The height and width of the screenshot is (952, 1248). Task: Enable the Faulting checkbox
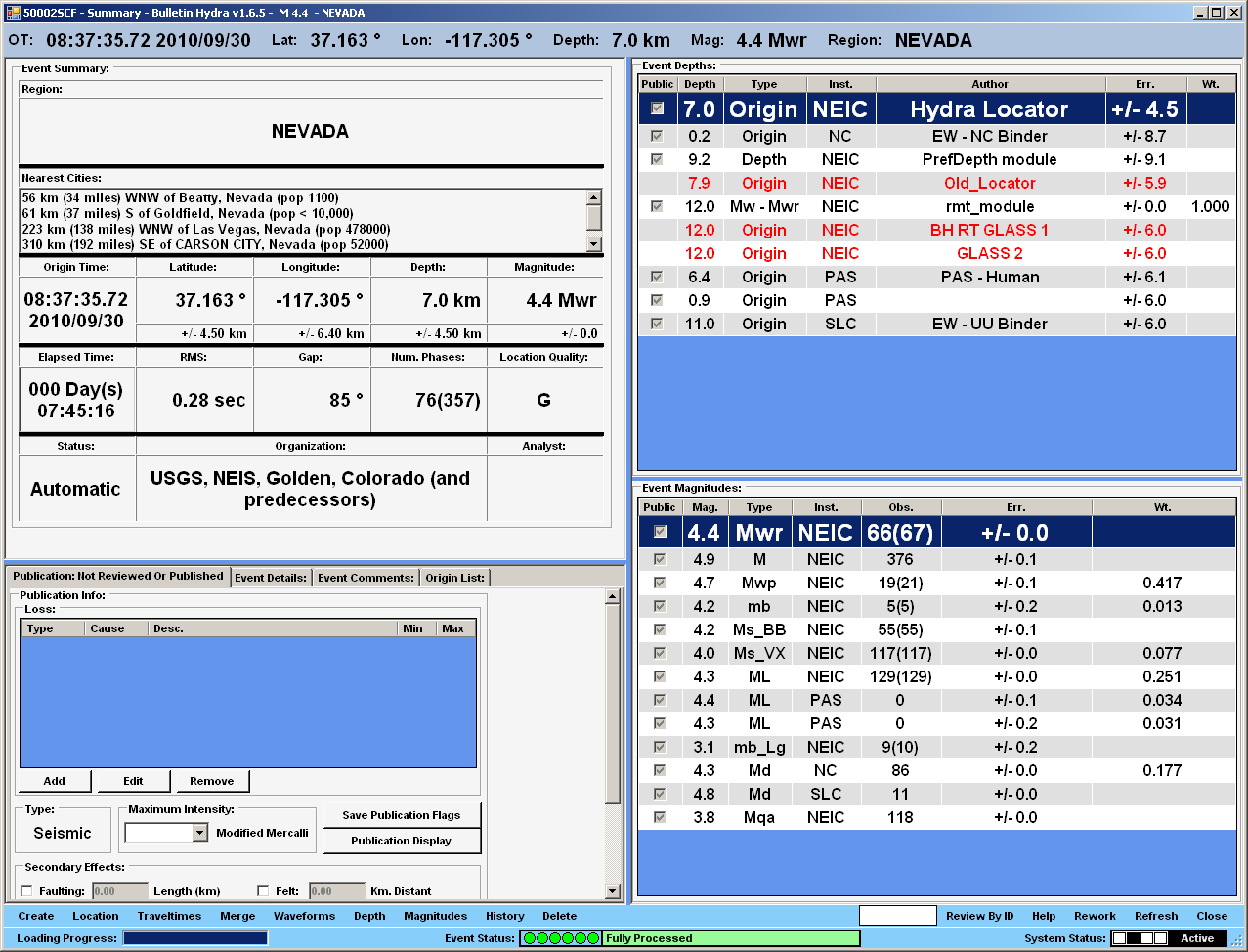pyautogui.click(x=26, y=890)
